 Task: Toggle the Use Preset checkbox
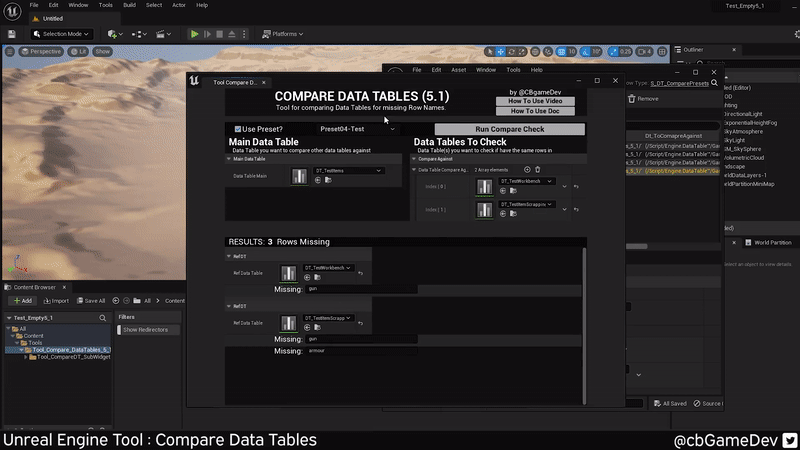[238, 129]
